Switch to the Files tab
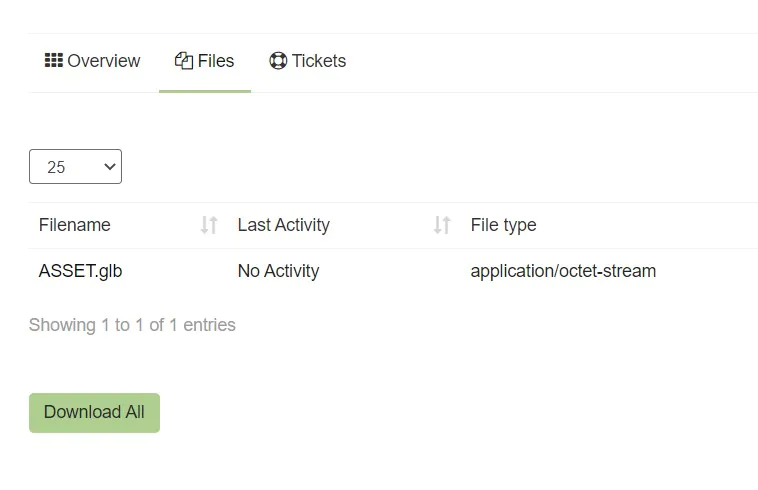The image size is (758, 490). [205, 61]
